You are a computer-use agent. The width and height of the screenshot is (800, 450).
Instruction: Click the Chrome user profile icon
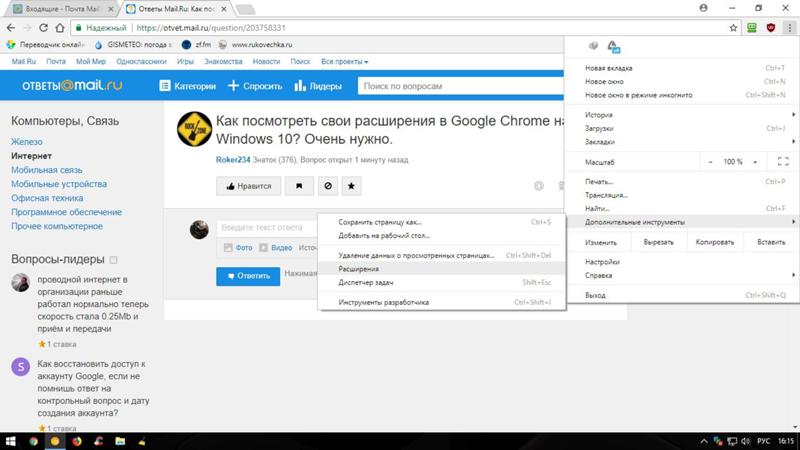click(704, 8)
